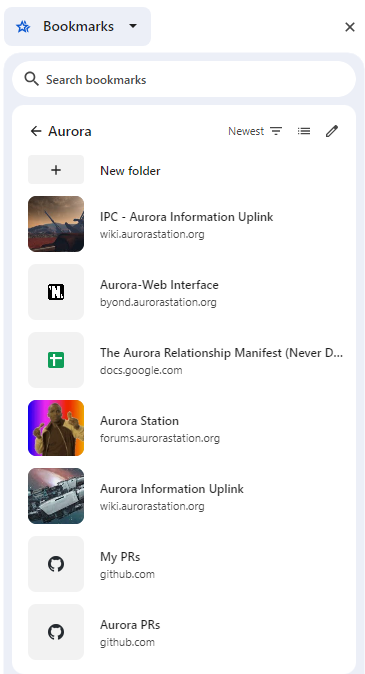The image size is (365, 674).
Task: Click the blue star Bookmarks icon
Action: (x=23, y=27)
